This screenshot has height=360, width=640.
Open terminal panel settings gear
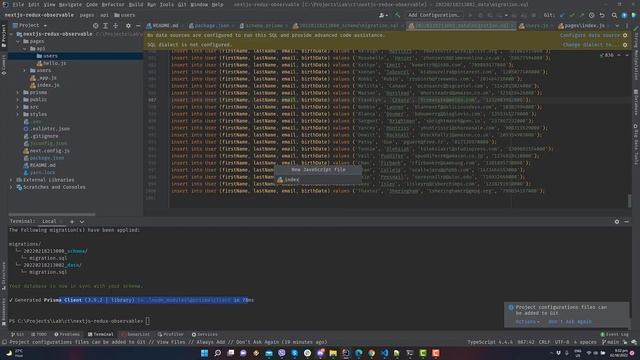click(616, 222)
